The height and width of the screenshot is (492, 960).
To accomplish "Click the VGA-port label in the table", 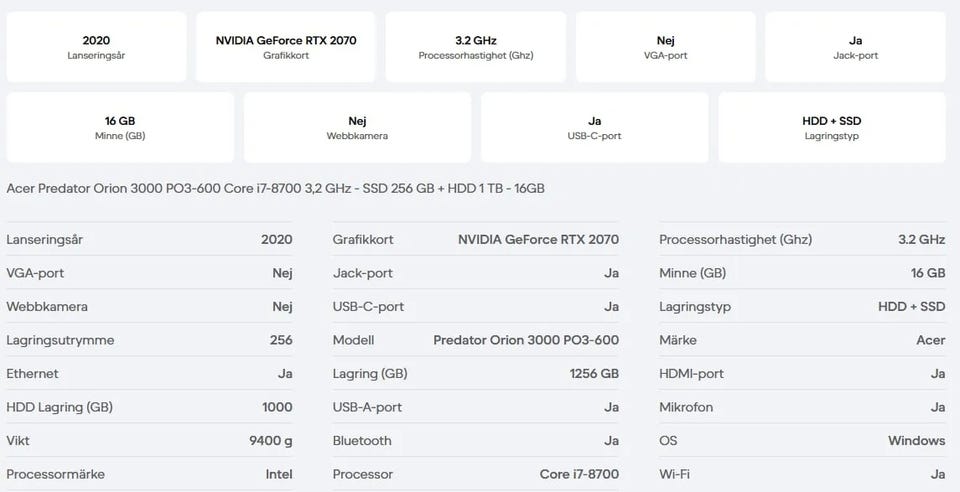I will [35, 273].
